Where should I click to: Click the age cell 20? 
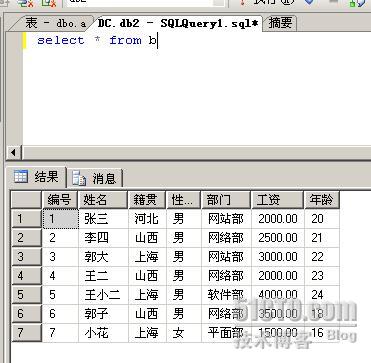[x=322, y=219]
